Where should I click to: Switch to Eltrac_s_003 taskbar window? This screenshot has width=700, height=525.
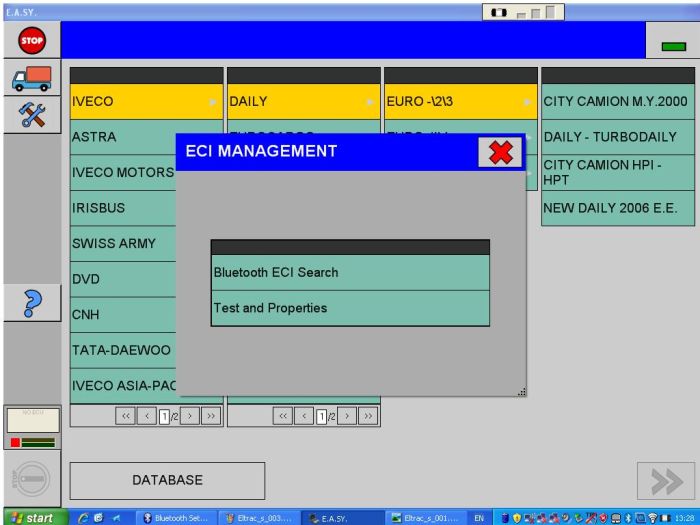[259, 518]
